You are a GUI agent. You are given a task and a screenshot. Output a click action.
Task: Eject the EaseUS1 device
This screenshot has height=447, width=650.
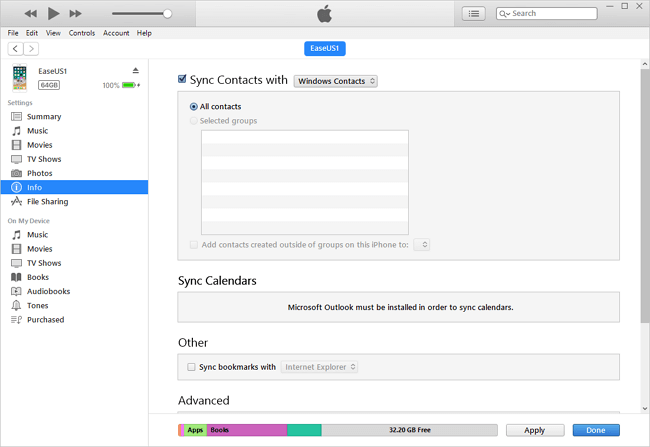click(x=136, y=70)
